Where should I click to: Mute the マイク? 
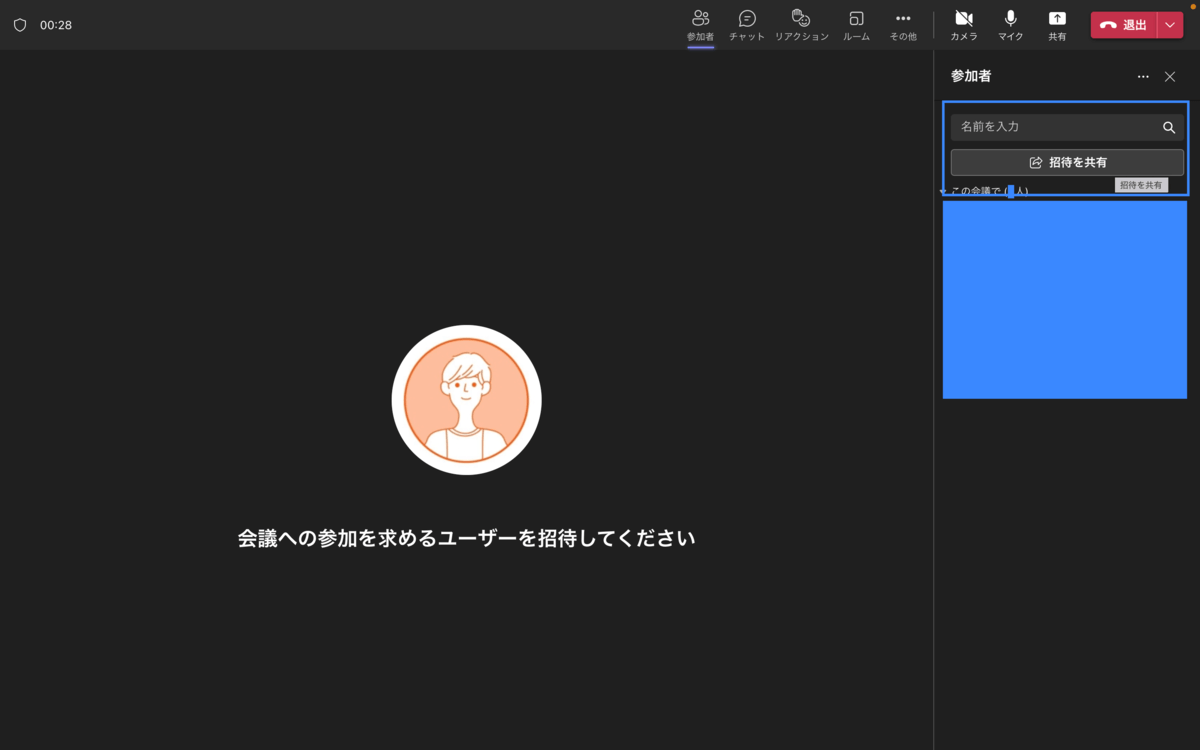(x=1010, y=25)
